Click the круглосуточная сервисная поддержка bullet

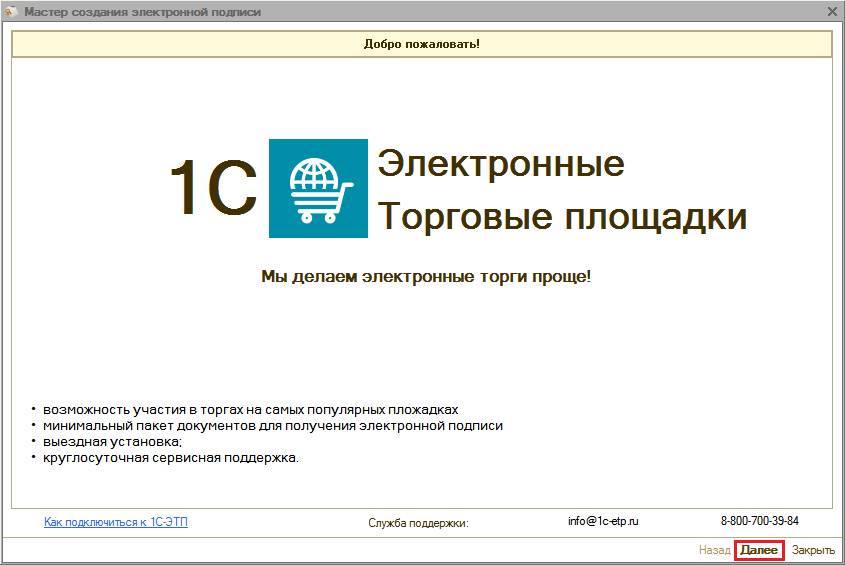(171, 458)
